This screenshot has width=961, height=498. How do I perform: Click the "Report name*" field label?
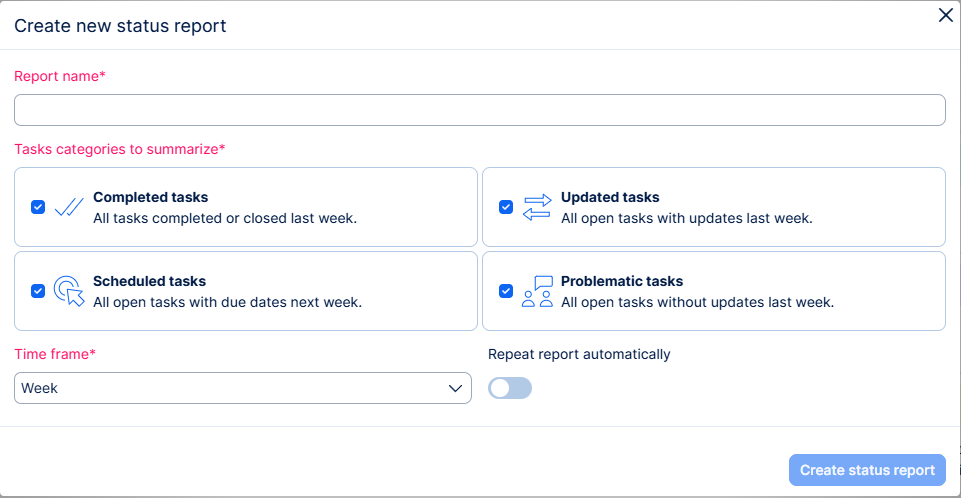pyautogui.click(x=60, y=76)
